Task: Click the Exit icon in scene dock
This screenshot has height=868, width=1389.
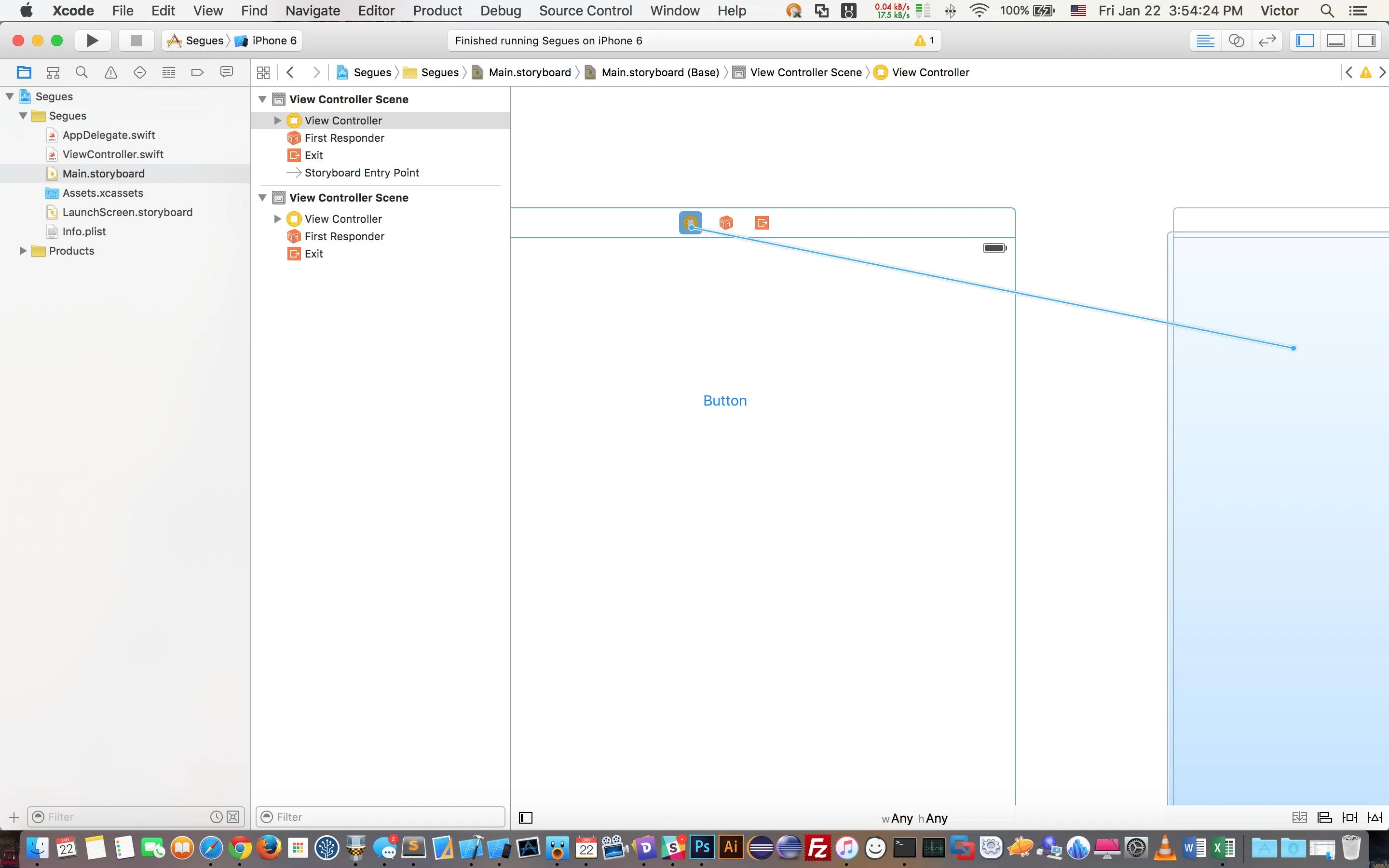Action: 762,223
